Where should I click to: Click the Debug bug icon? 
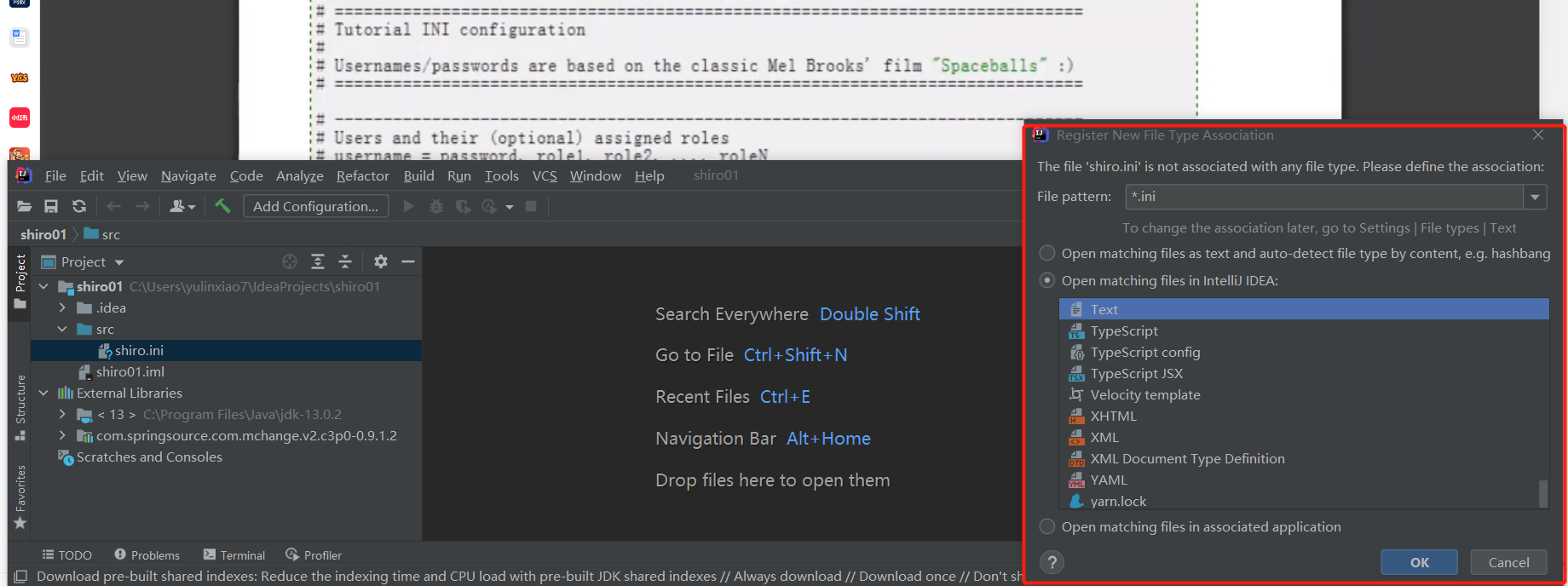point(436,206)
